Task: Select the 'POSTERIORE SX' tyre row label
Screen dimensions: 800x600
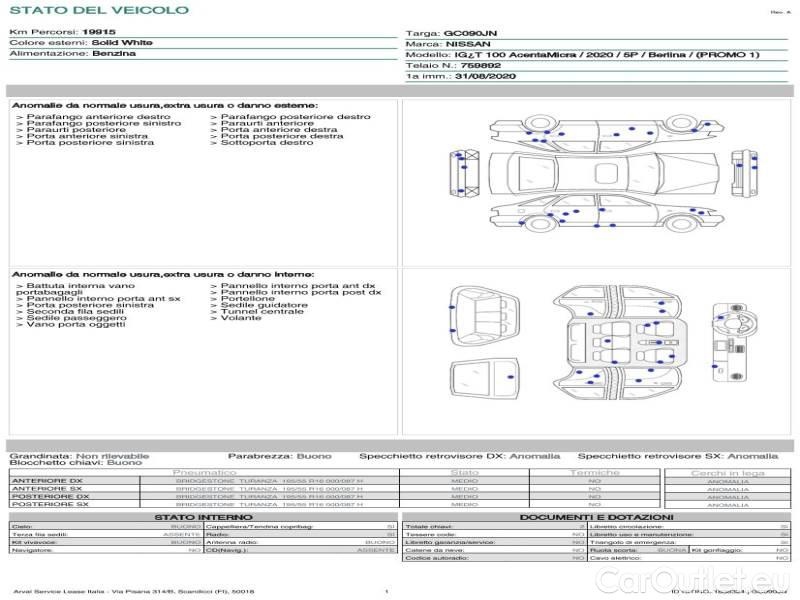Action: (x=50, y=504)
